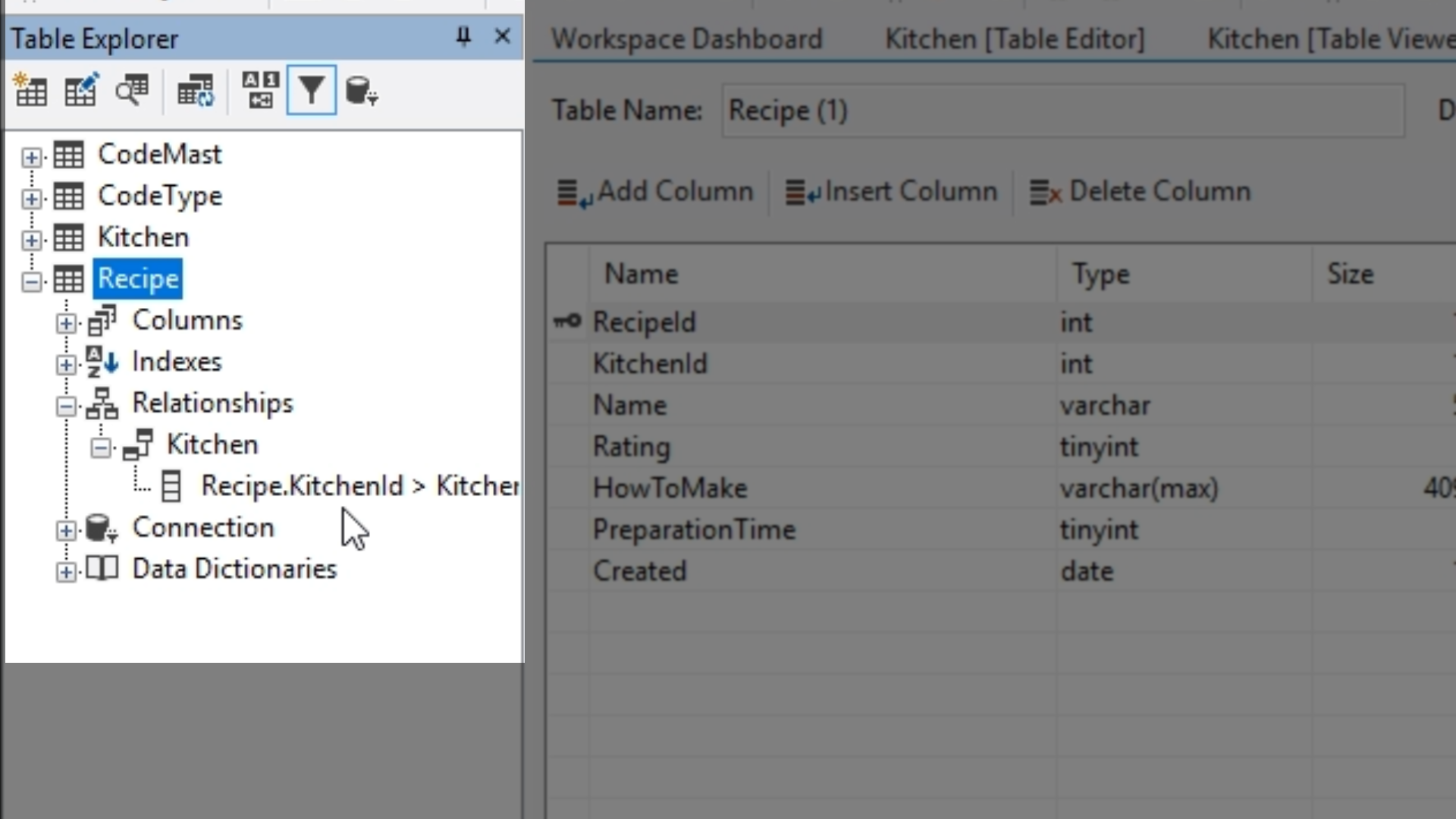Click the refresh tables toolbar icon
This screenshot has width=1456, height=819.
point(195,91)
